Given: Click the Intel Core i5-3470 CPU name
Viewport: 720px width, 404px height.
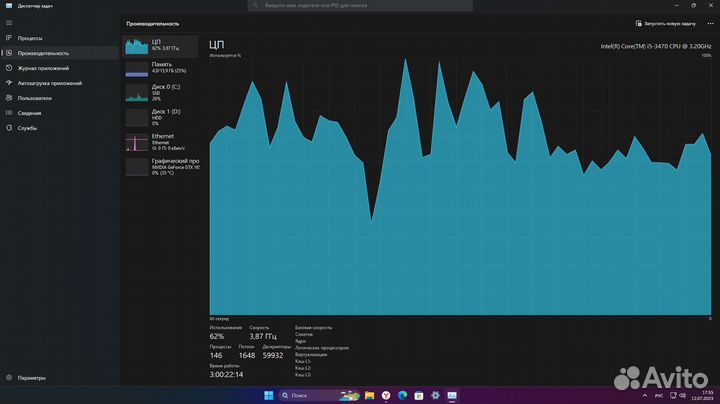Looking at the screenshot, I should point(656,46).
